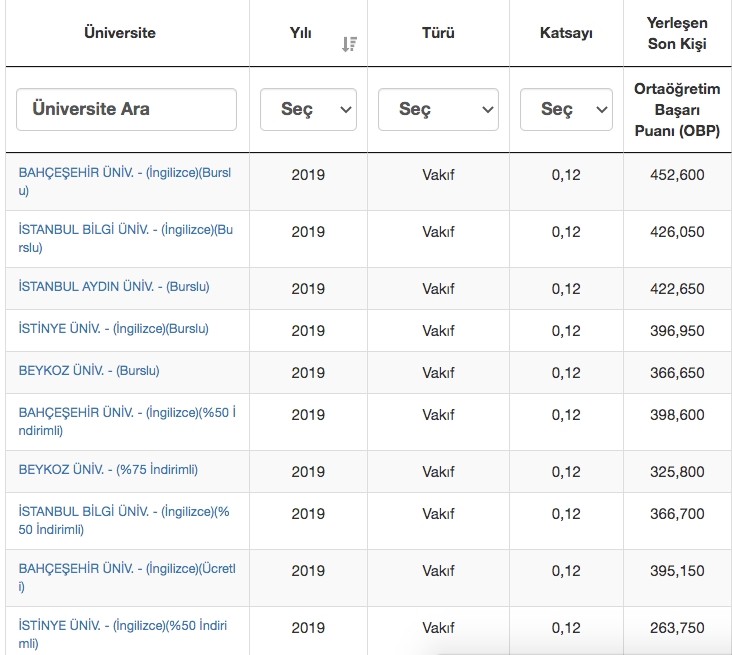Open Beykoz Üniv. (%75 İndirimli) link

(108, 470)
